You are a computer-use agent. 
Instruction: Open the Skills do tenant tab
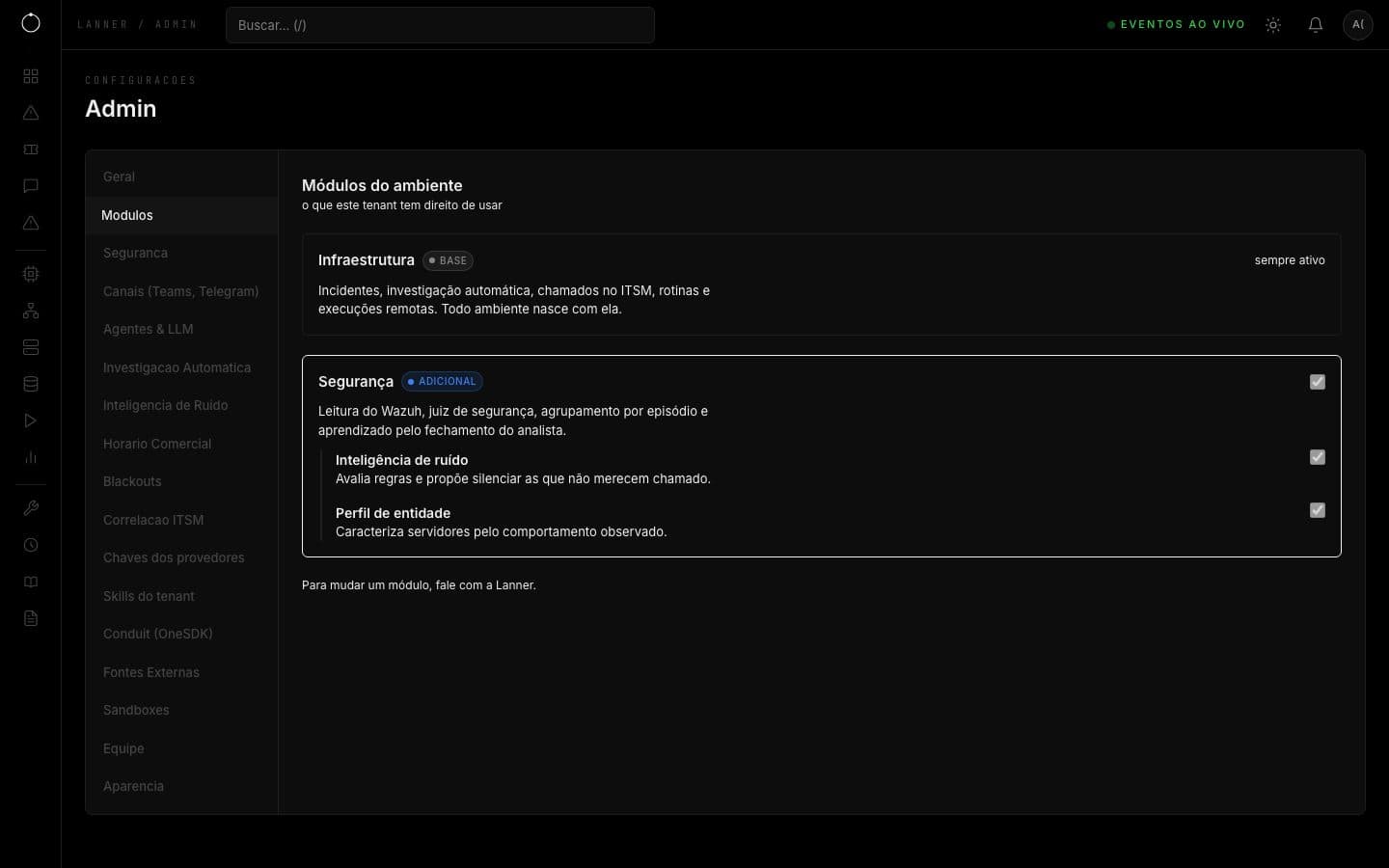pos(181,596)
